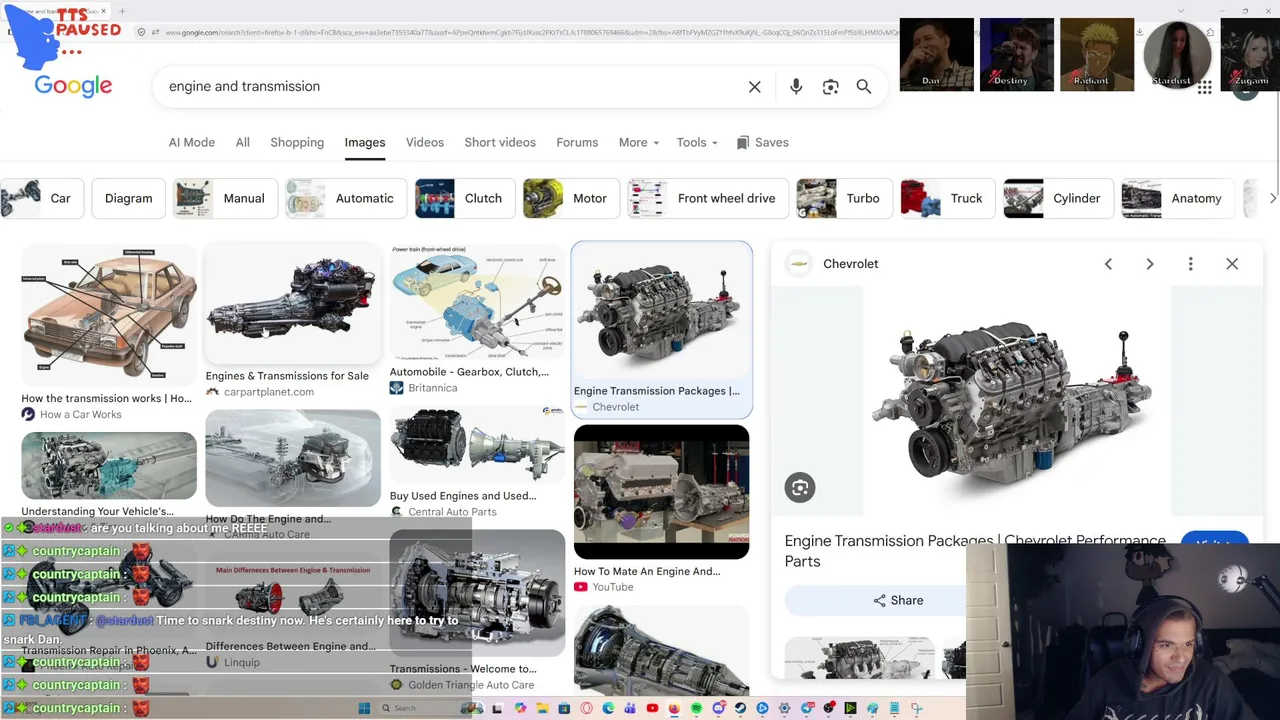Select the Images tab

365,143
